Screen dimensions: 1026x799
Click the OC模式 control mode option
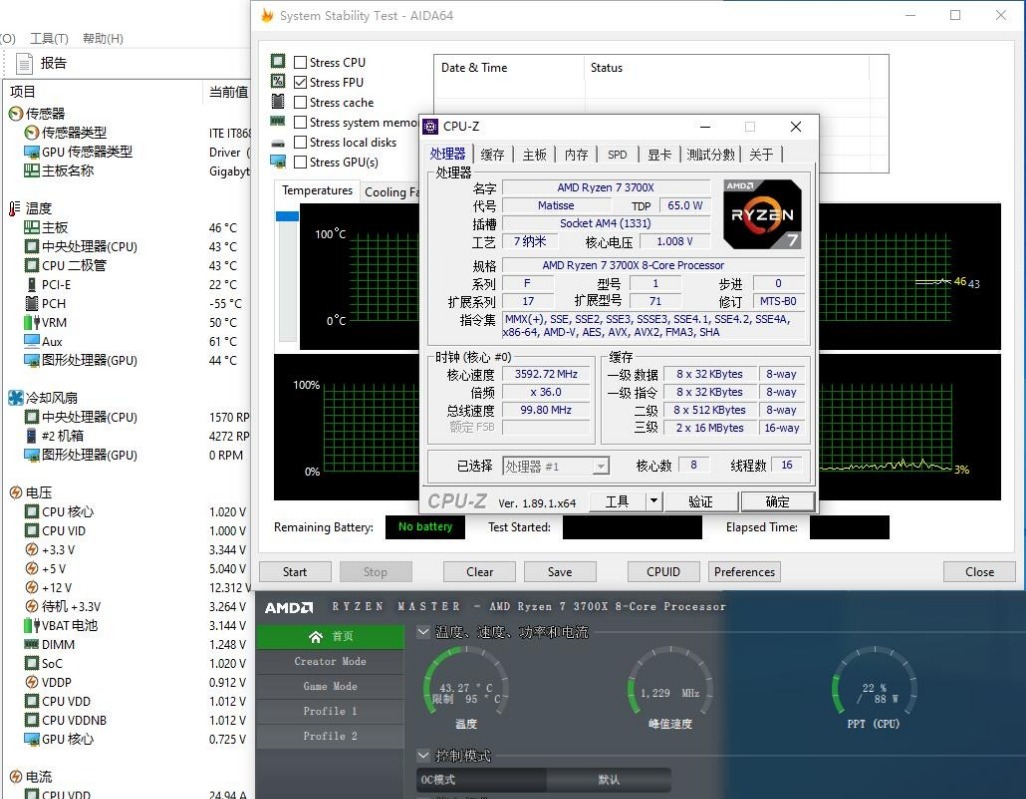[481, 779]
